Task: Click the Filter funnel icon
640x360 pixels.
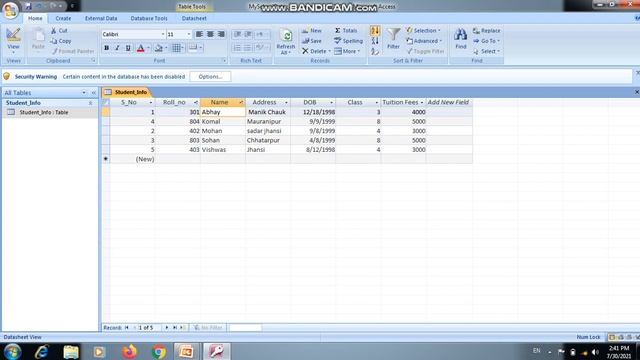Action: pos(393,34)
